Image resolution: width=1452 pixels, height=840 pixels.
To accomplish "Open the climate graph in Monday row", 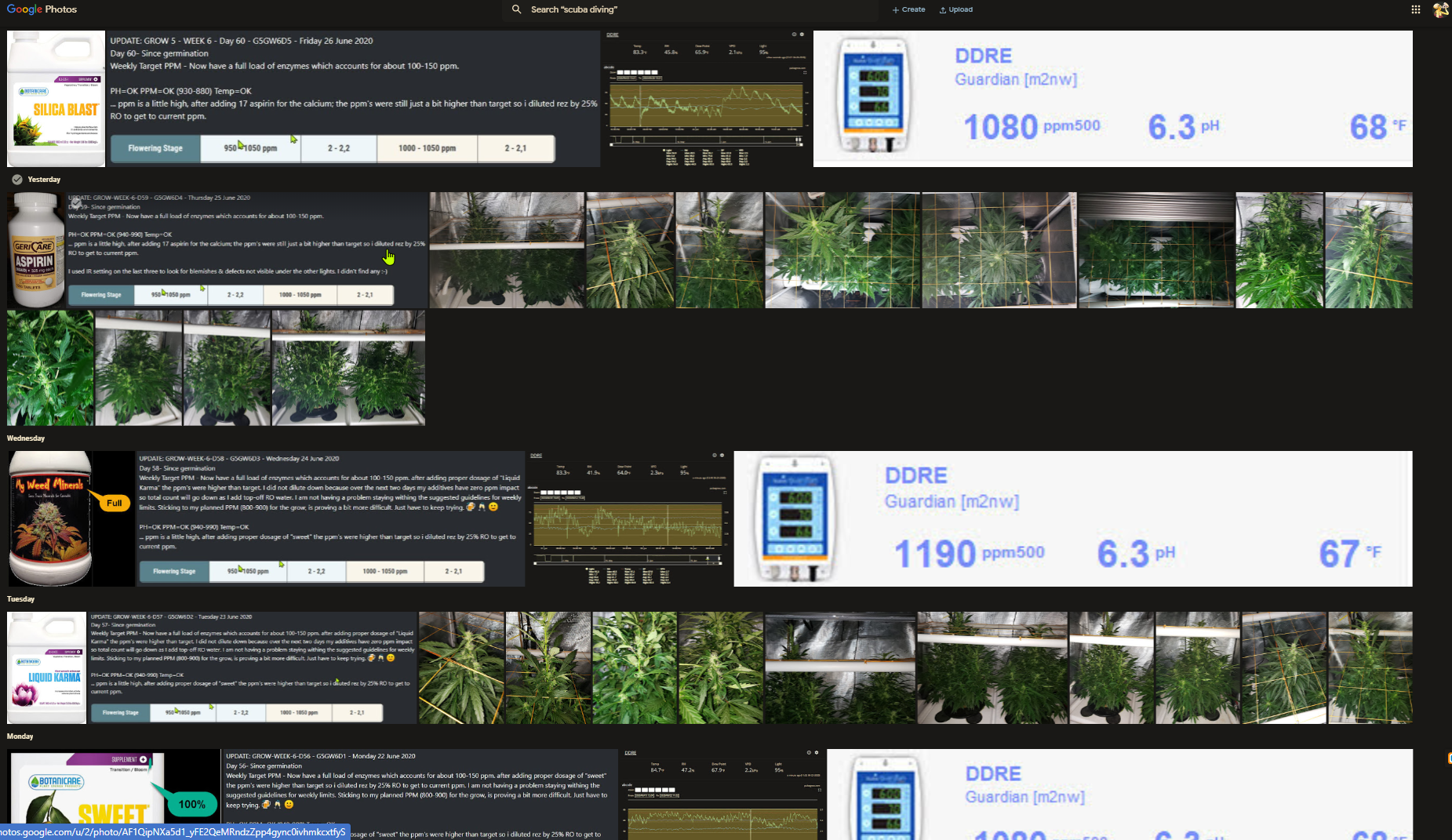I will click(722, 794).
